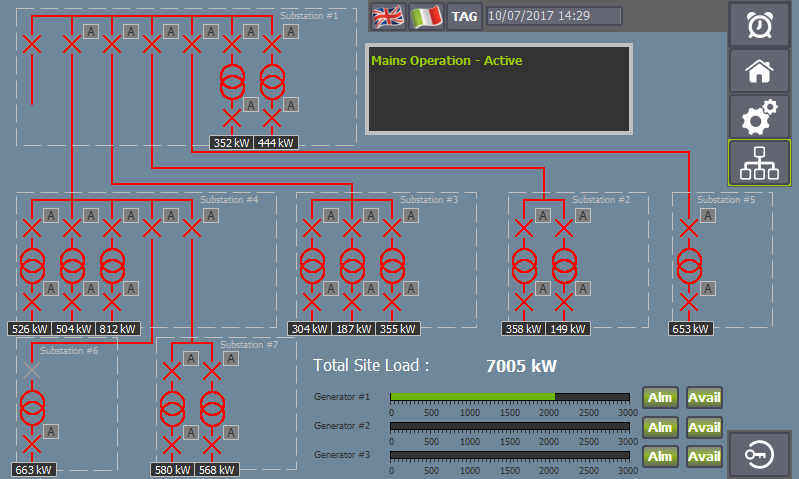Click the 812 kW reading
799x479 pixels.
coord(118,329)
